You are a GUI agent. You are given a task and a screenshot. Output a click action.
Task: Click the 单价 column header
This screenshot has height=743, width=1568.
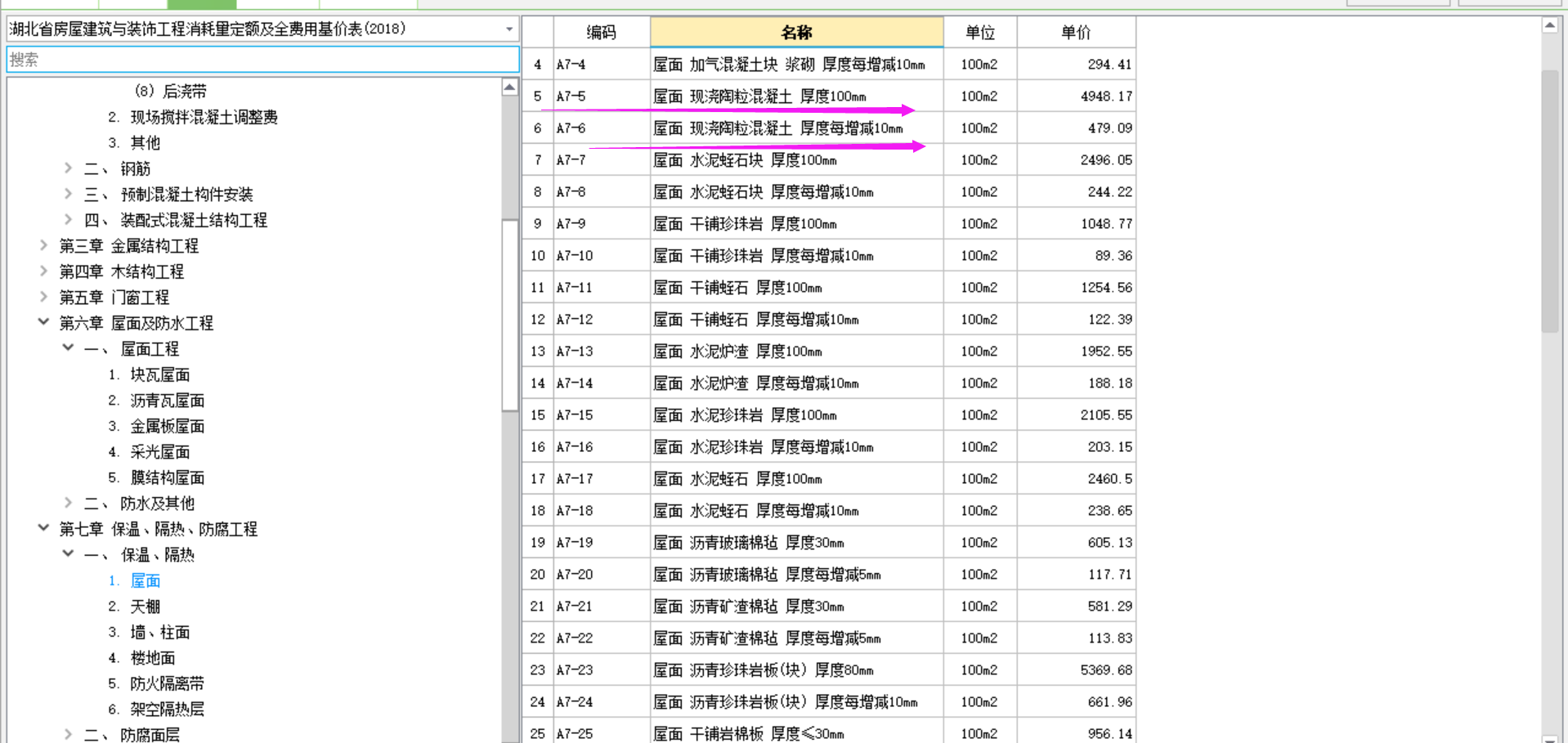[x=1076, y=32]
